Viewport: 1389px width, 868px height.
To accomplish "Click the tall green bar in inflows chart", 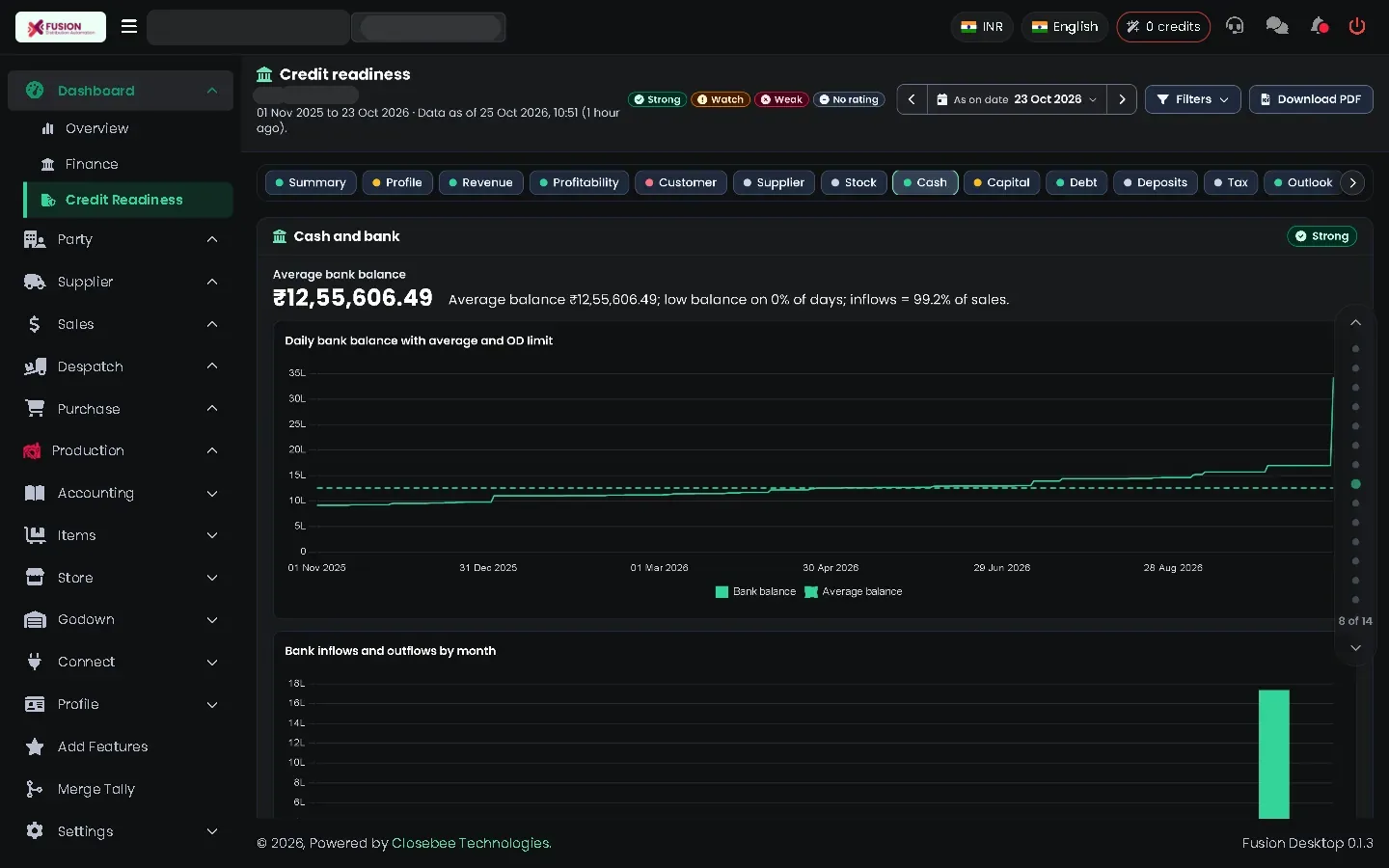I will coord(1274,754).
